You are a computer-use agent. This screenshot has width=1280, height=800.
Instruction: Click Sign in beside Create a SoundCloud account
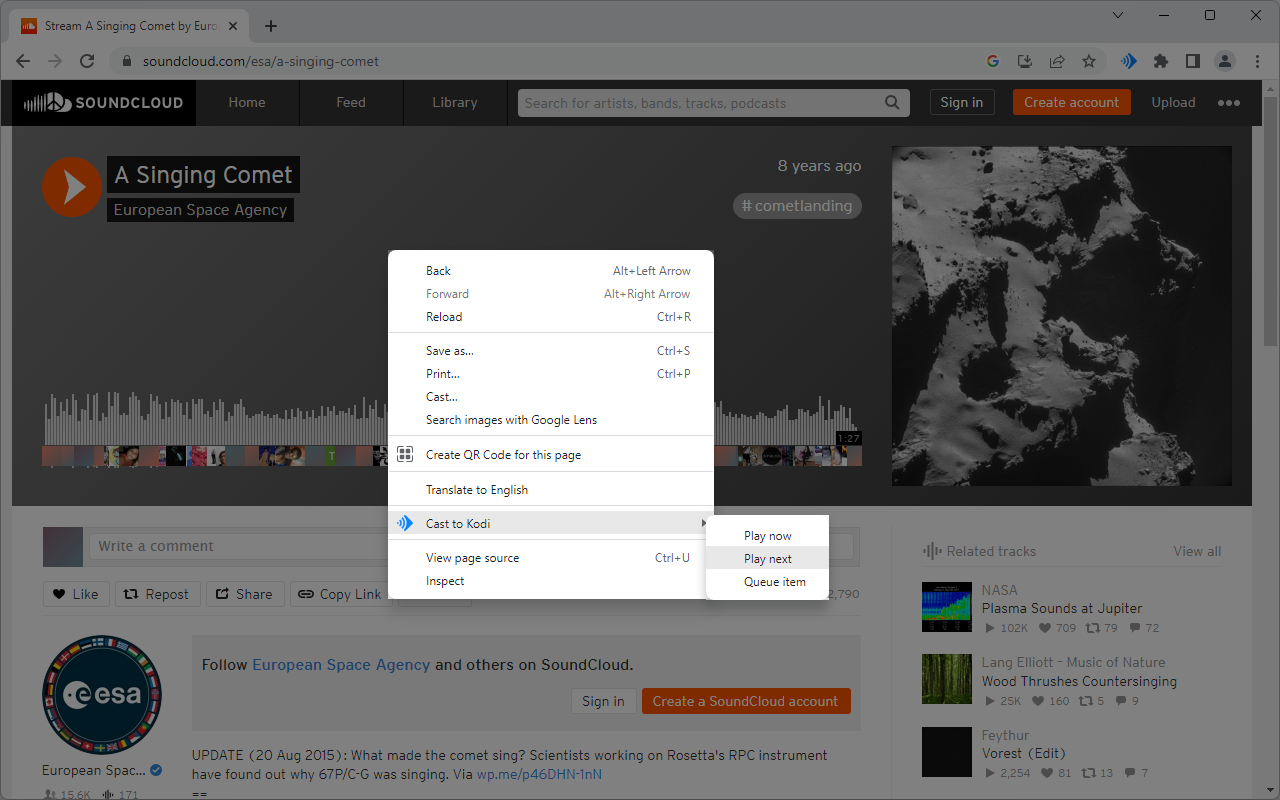pos(603,701)
